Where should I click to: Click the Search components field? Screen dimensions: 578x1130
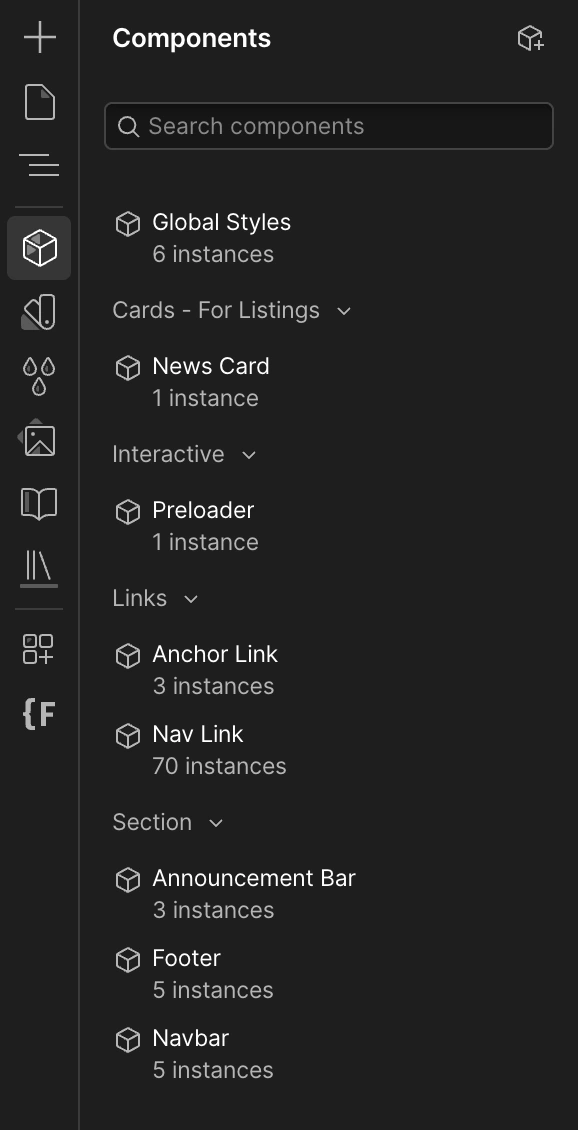(x=329, y=126)
